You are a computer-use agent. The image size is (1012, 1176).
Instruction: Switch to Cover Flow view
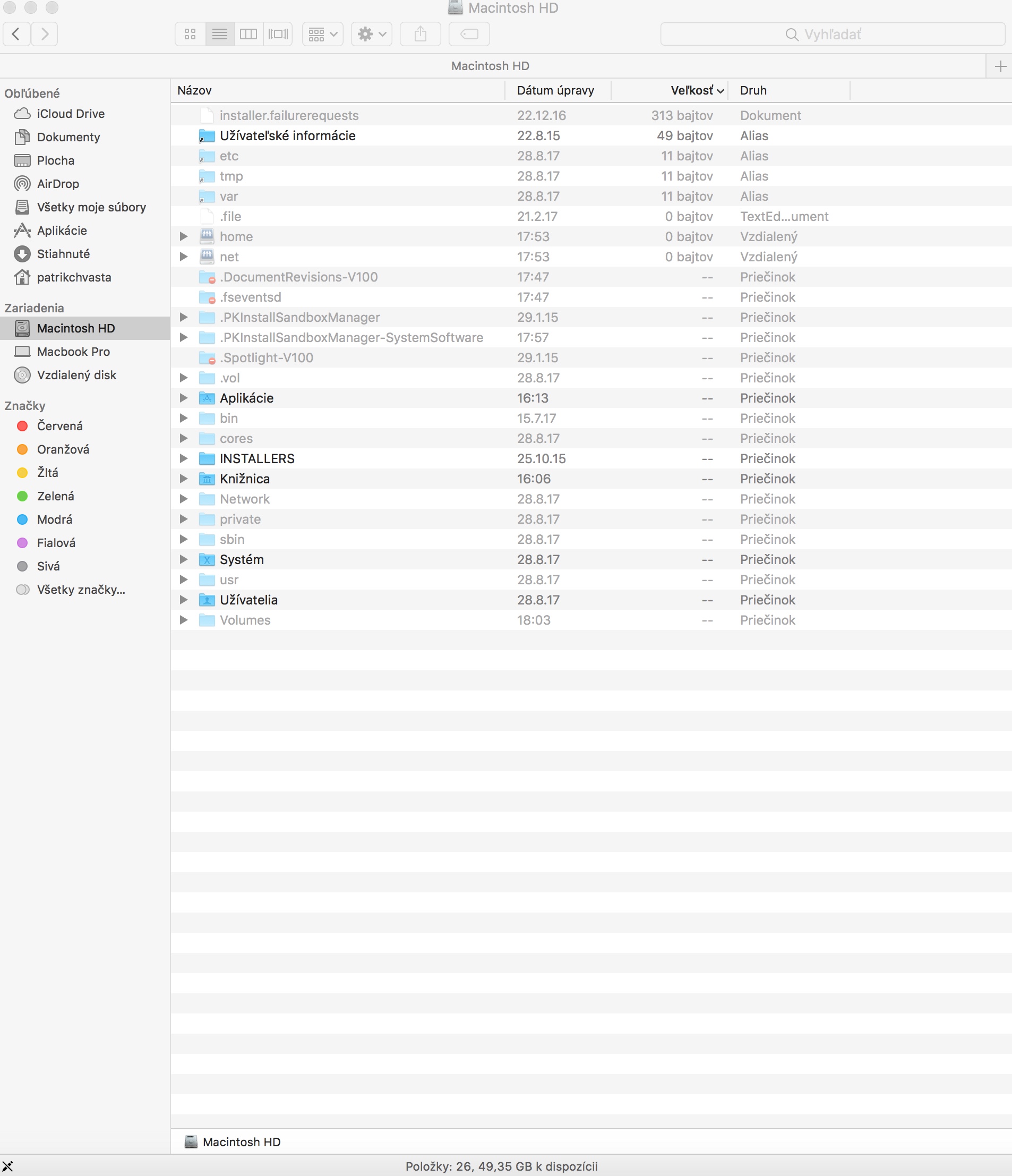click(x=278, y=34)
